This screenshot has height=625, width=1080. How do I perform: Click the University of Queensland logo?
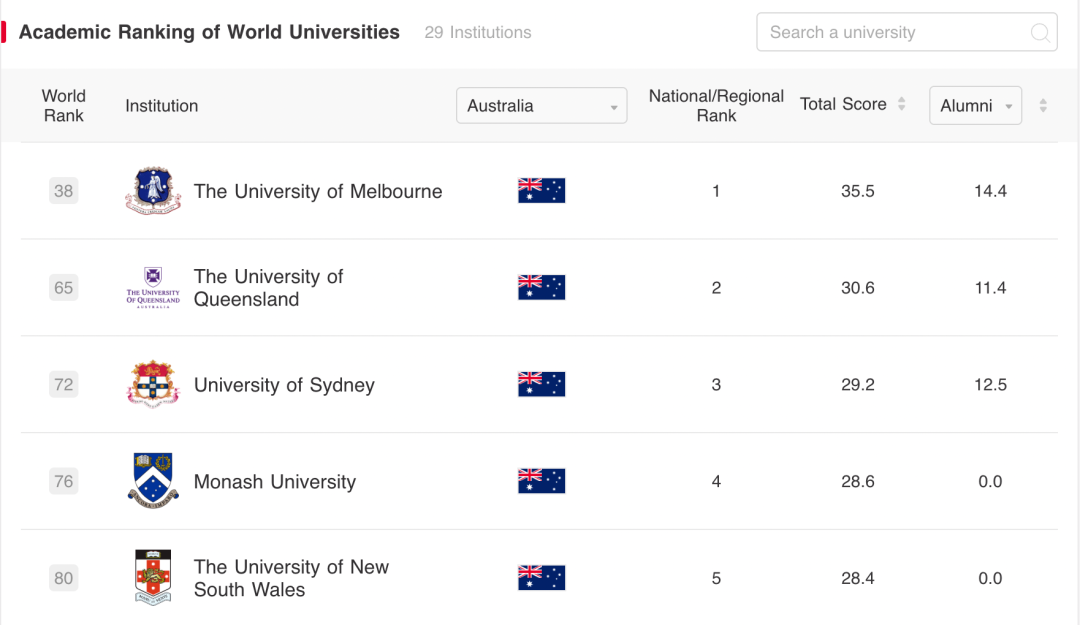click(153, 288)
